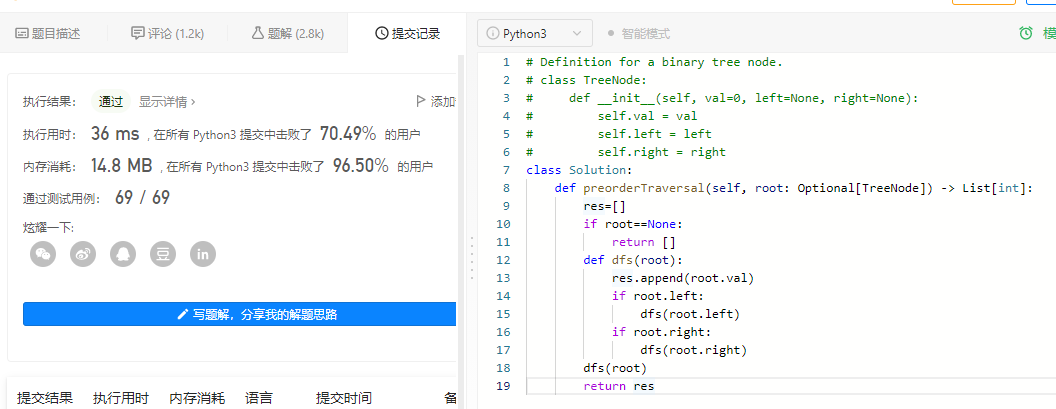This screenshot has width=1056, height=409.
Task: Click the 14.8 MB memory value
Action: click(121, 165)
